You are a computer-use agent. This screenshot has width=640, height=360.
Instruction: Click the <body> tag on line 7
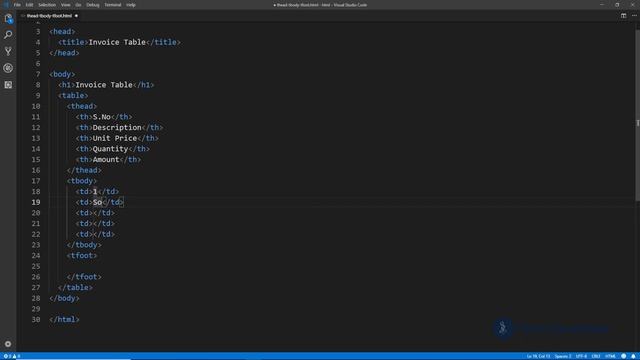[x=62, y=74]
